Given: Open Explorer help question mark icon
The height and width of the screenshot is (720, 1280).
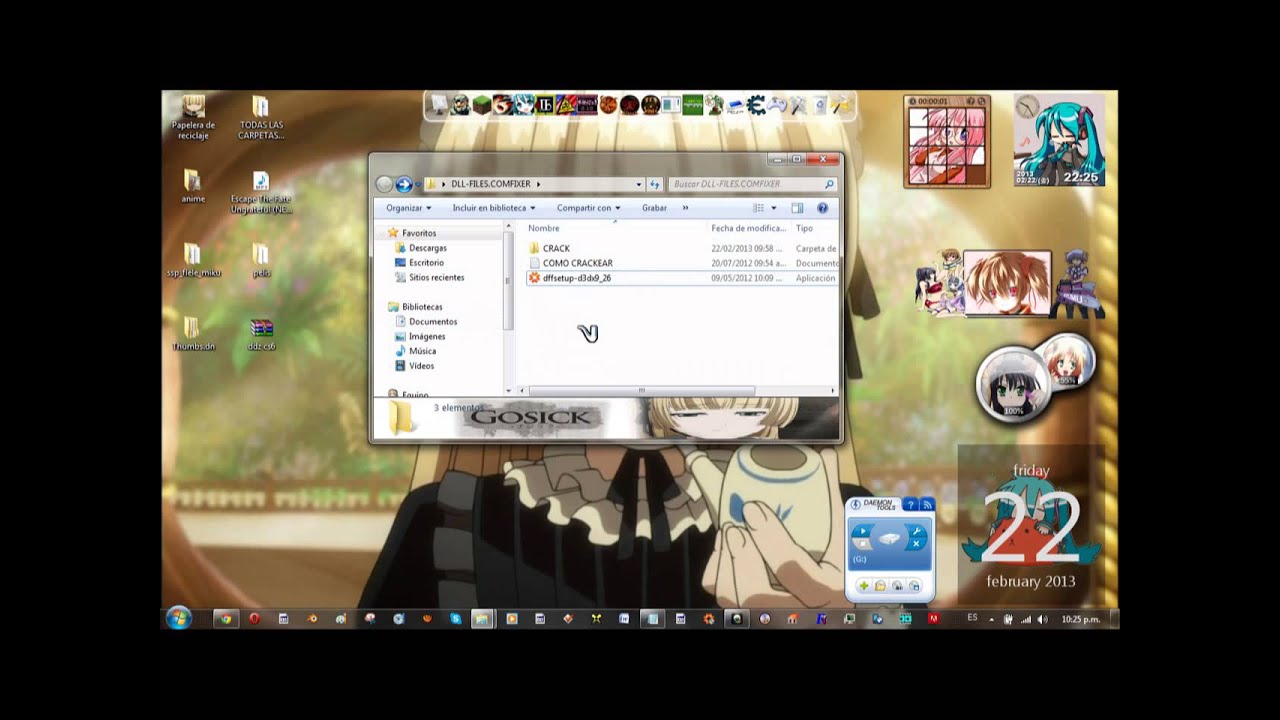Looking at the screenshot, I should click(822, 208).
